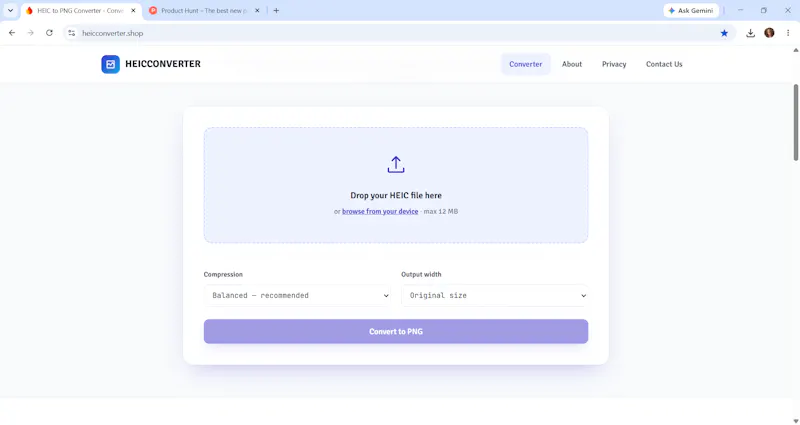Click the max 12 MB text
The width and height of the screenshot is (800, 425).
(x=441, y=211)
